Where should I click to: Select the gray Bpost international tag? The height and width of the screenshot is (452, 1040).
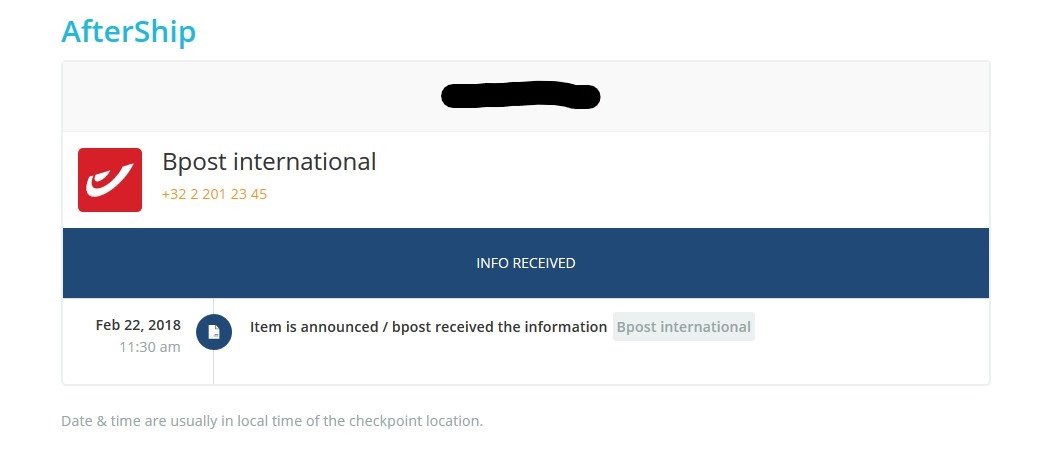(x=684, y=327)
